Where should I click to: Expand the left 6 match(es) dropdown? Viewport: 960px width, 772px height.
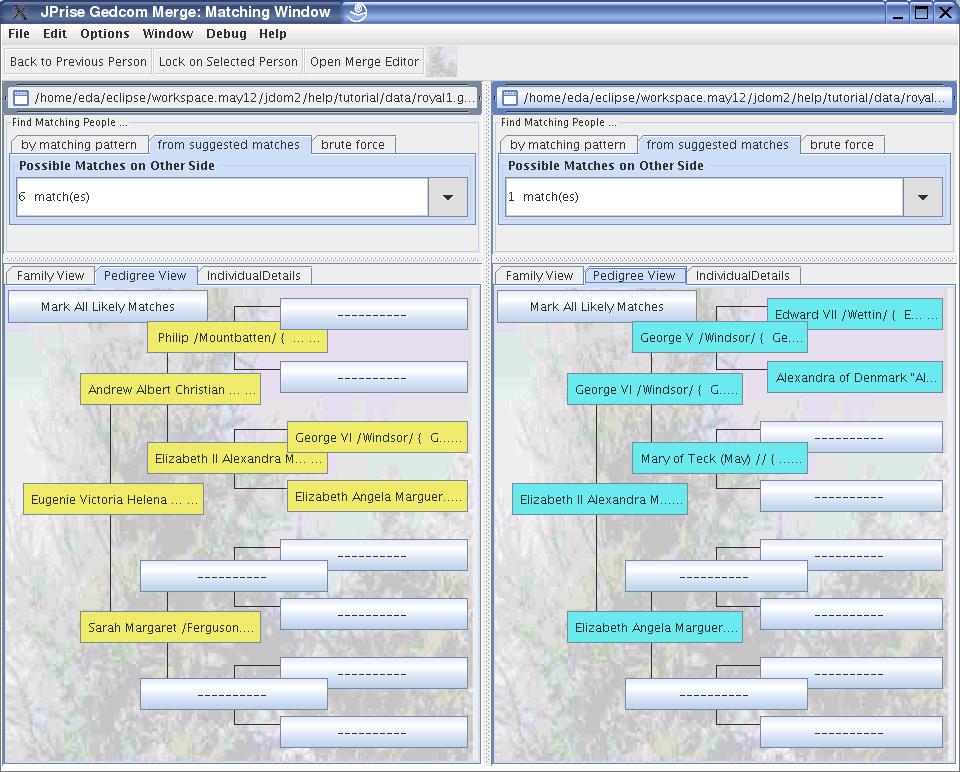coord(447,197)
